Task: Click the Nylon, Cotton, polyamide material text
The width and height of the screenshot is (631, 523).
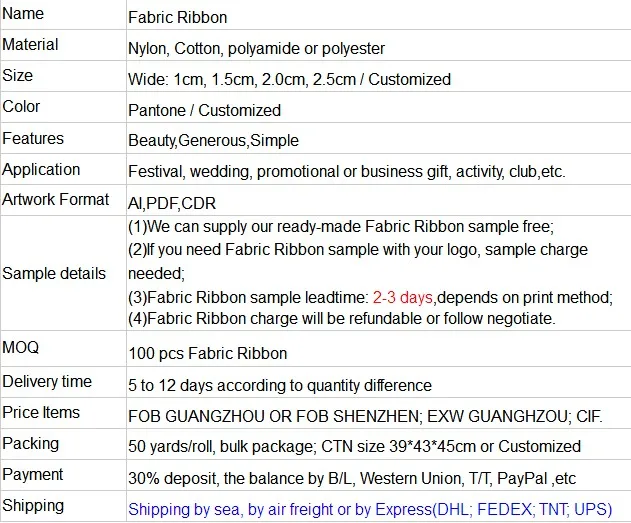Action: 257,48
